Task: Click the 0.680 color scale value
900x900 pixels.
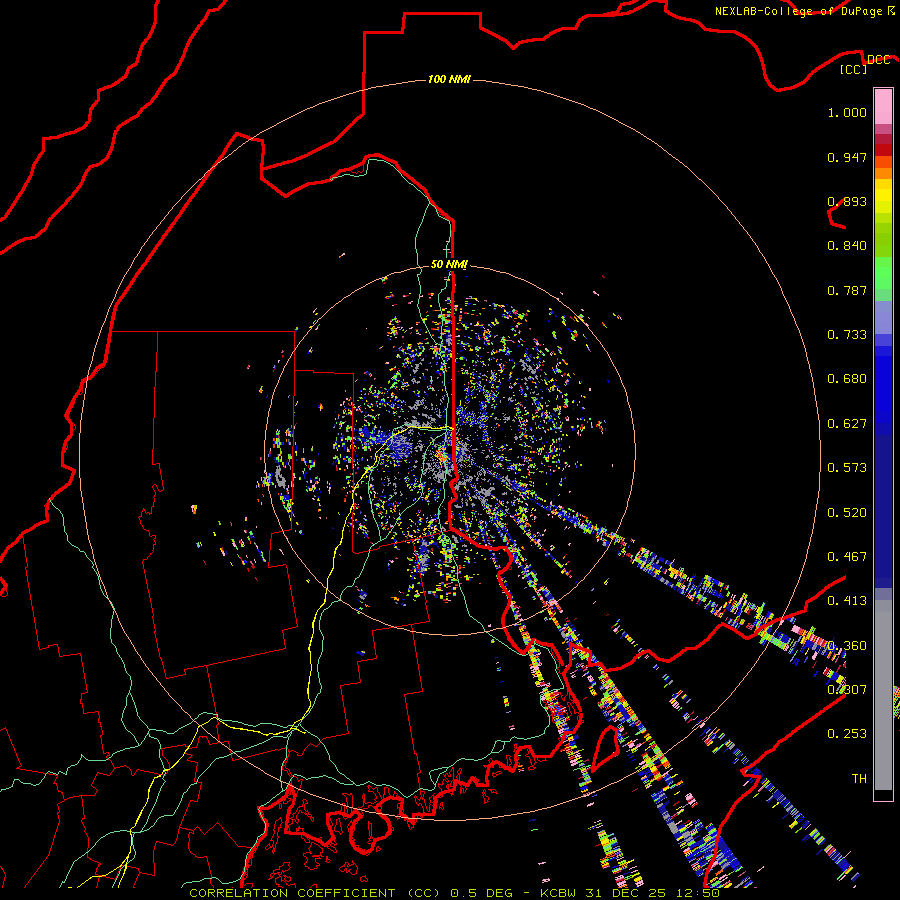Action: pyautogui.click(x=847, y=379)
